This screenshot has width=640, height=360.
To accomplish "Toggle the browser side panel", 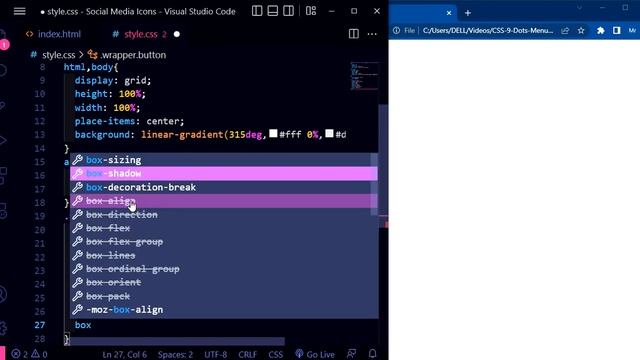I will [616, 31].
